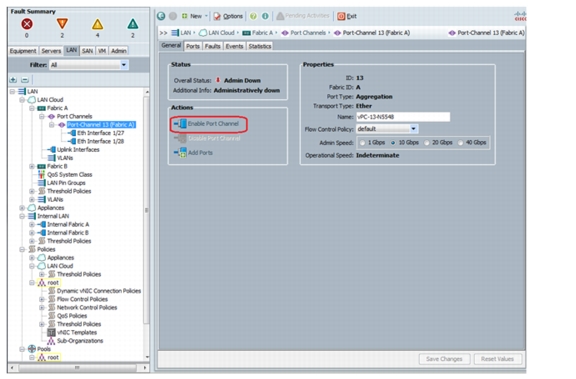Open the Events tab

click(234, 46)
